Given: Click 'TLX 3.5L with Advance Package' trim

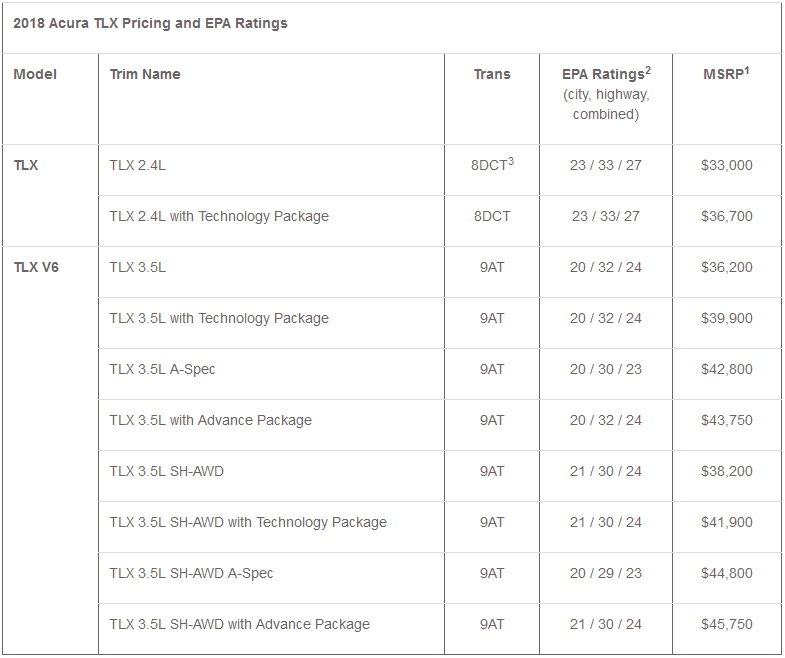Looking at the screenshot, I should tap(210, 420).
